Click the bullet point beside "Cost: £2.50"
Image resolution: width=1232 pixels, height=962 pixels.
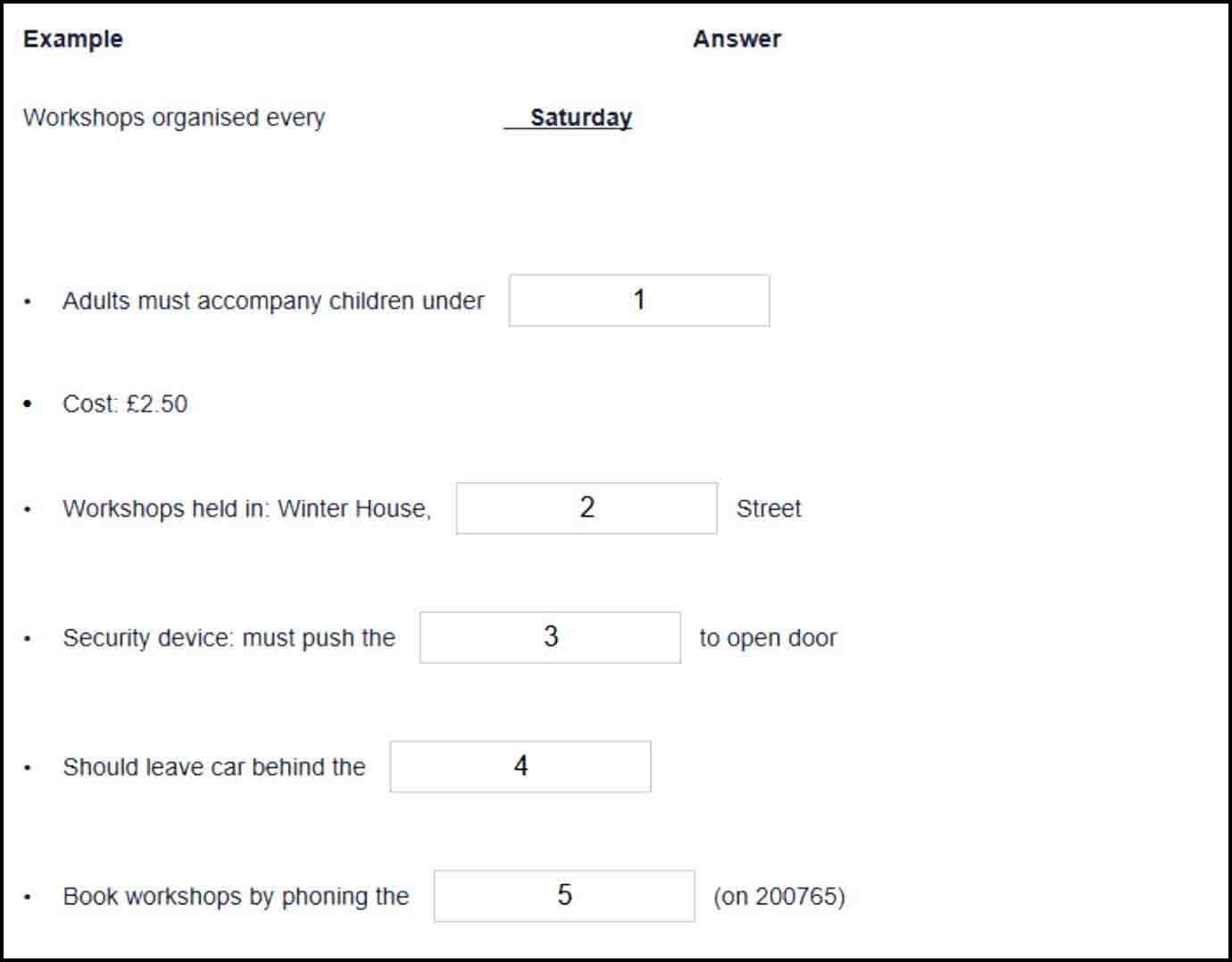click(28, 404)
